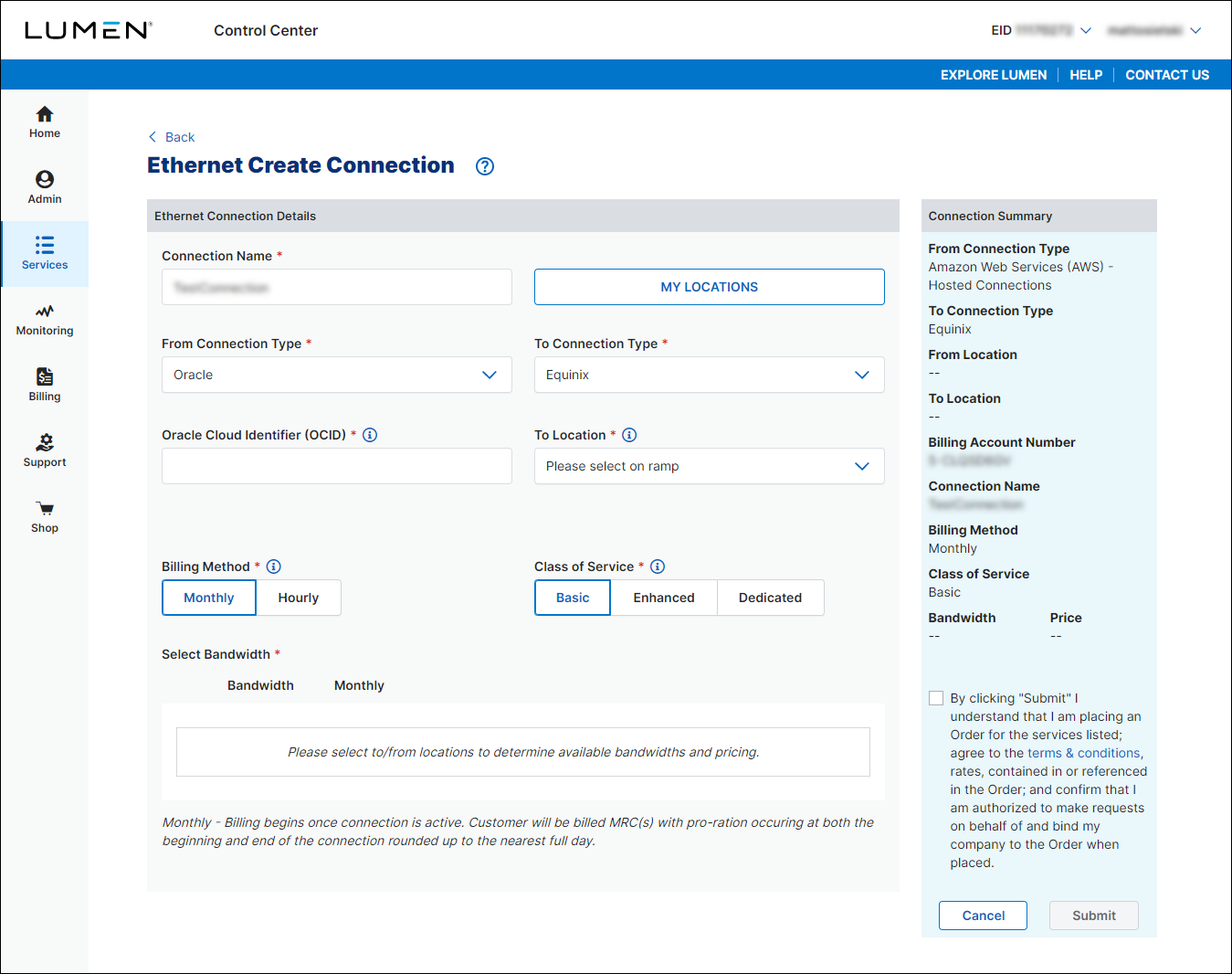Click the bandwidth availability placeholder message

click(523, 752)
